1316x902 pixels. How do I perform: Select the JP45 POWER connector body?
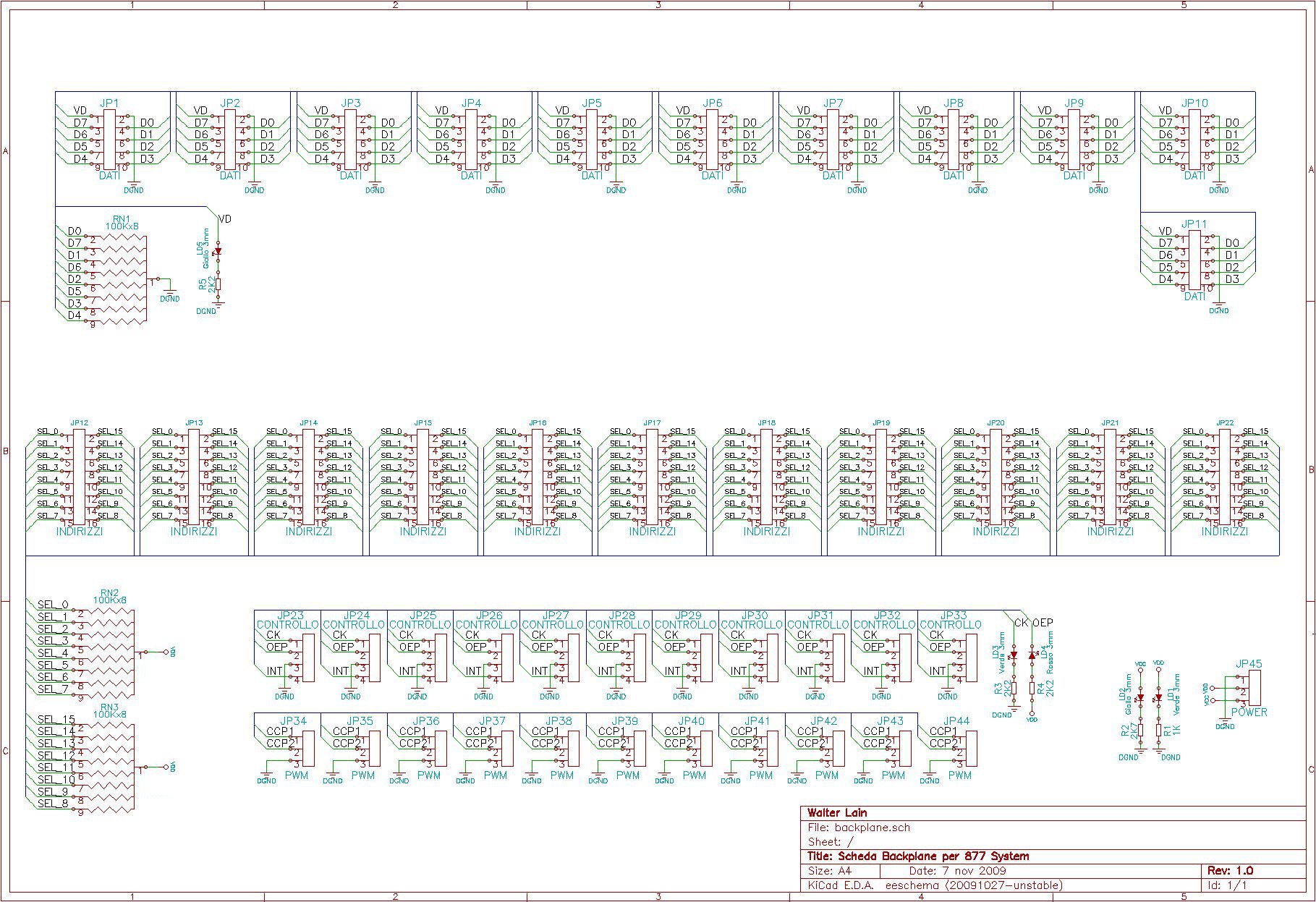[x=1255, y=688]
